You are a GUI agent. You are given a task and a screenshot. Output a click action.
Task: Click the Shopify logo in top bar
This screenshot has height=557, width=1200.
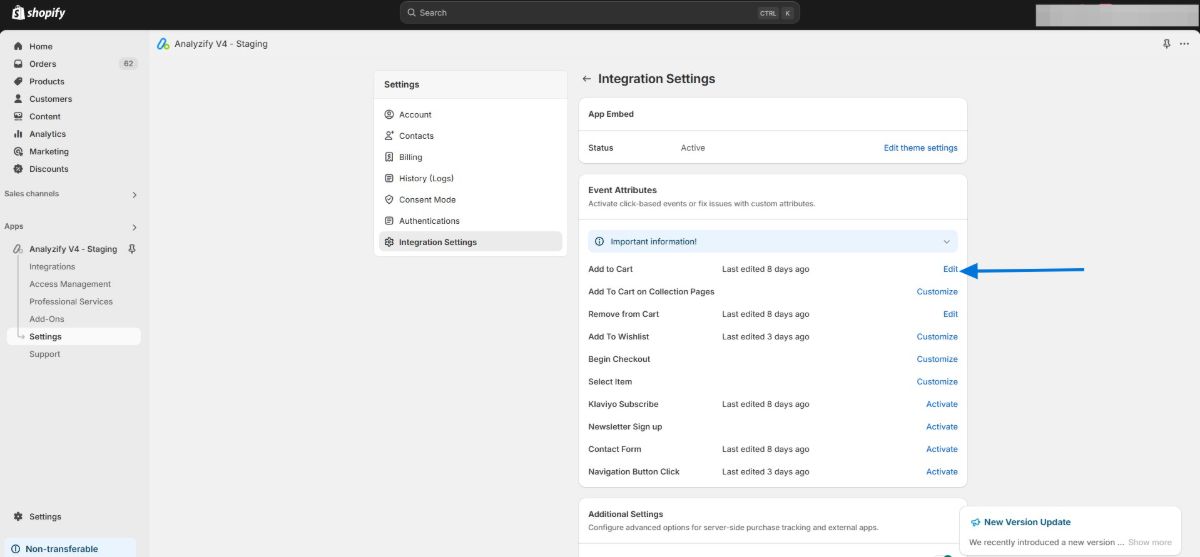pyautogui.click(x=38, y=13)
